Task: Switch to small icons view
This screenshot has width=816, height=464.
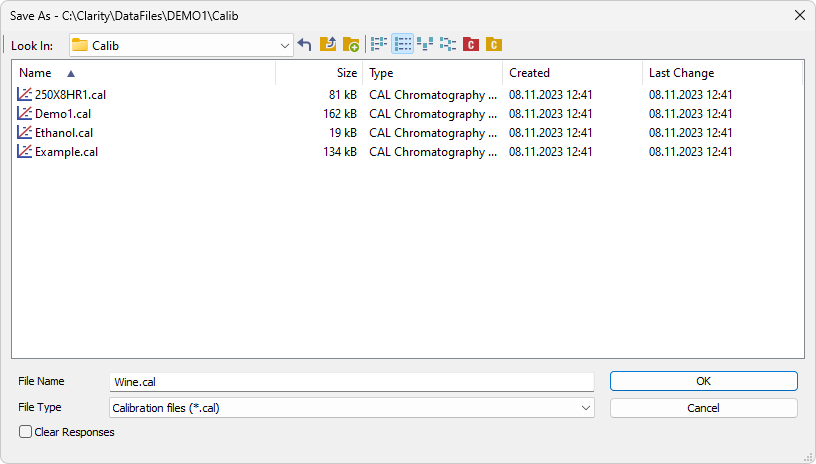Action: 448,45
